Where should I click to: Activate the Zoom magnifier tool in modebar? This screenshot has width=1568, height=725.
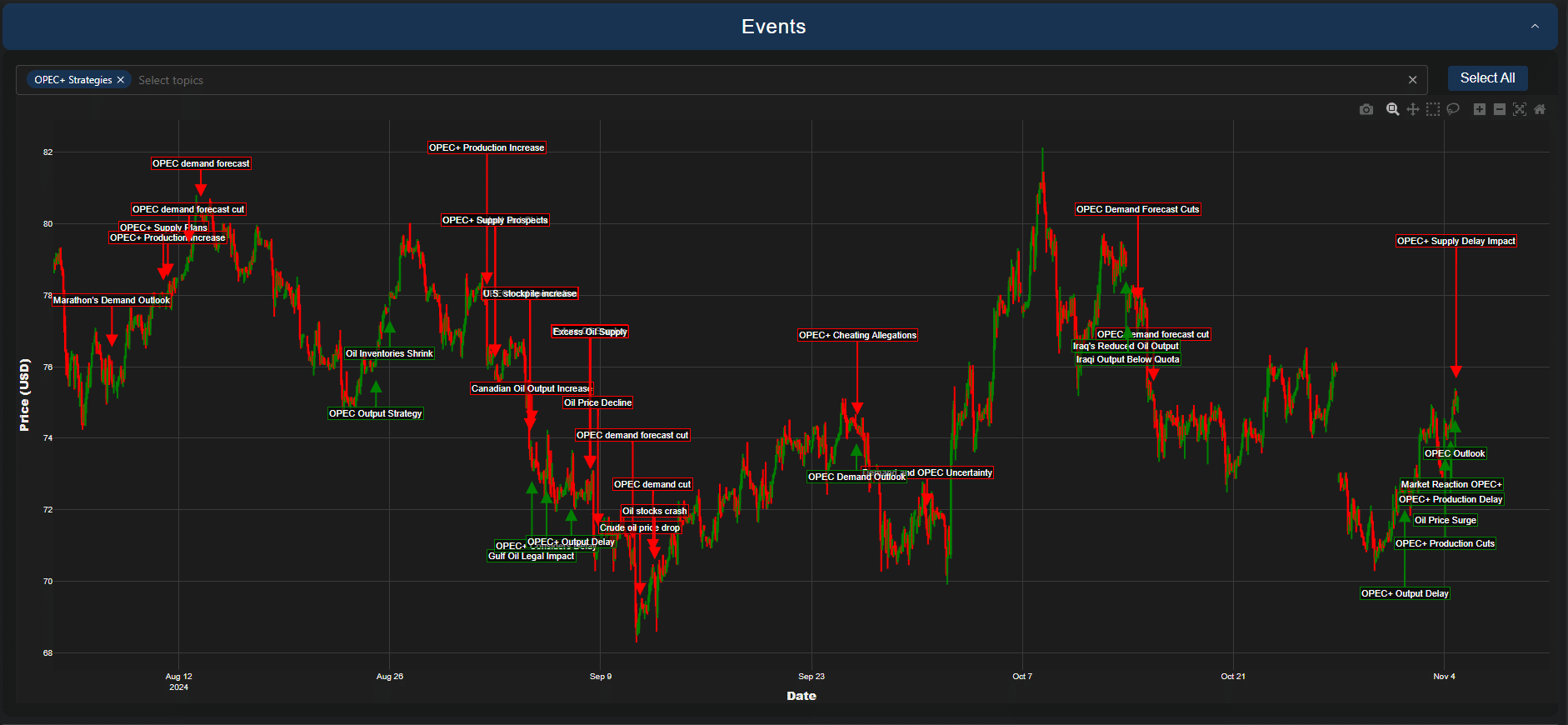coord(1392,109)
